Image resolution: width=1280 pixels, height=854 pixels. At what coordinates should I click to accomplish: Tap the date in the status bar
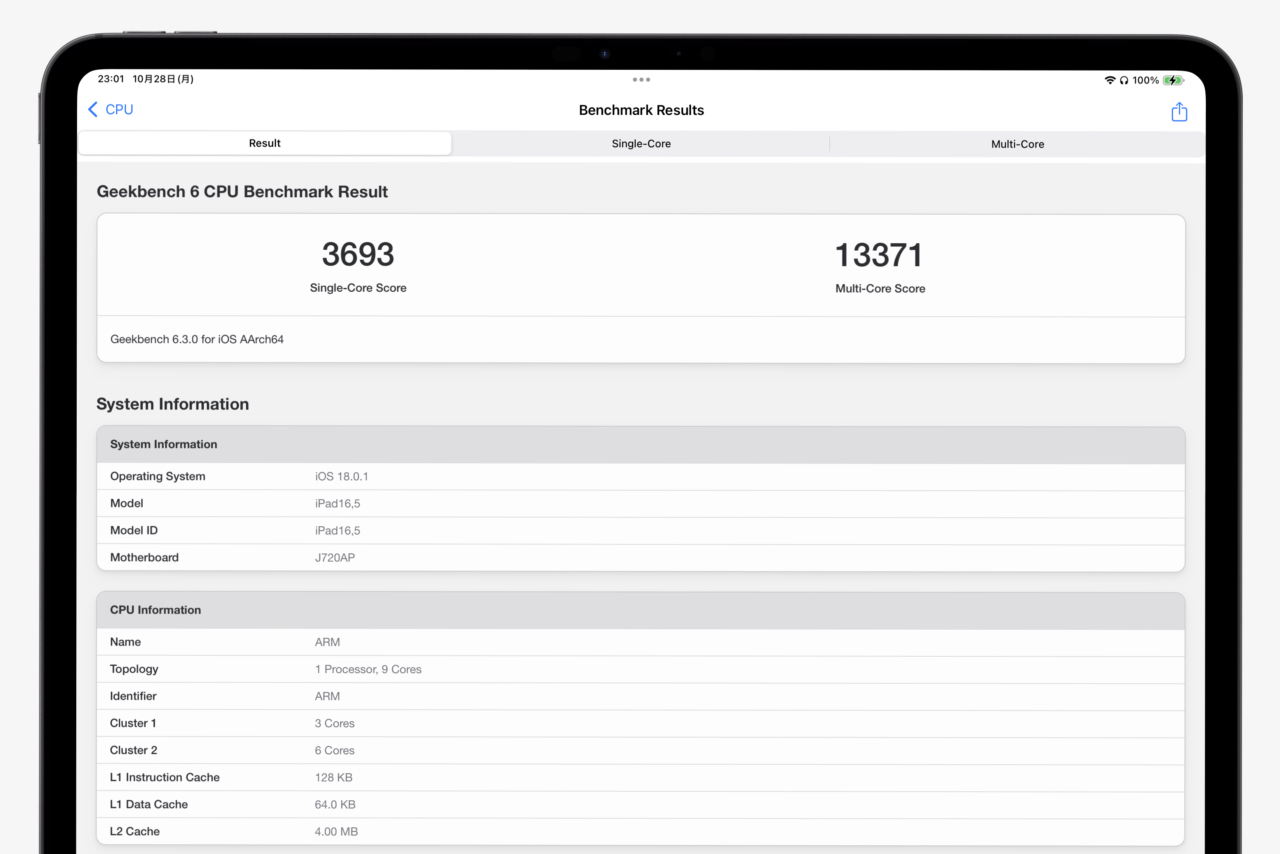tap(164, 80)
